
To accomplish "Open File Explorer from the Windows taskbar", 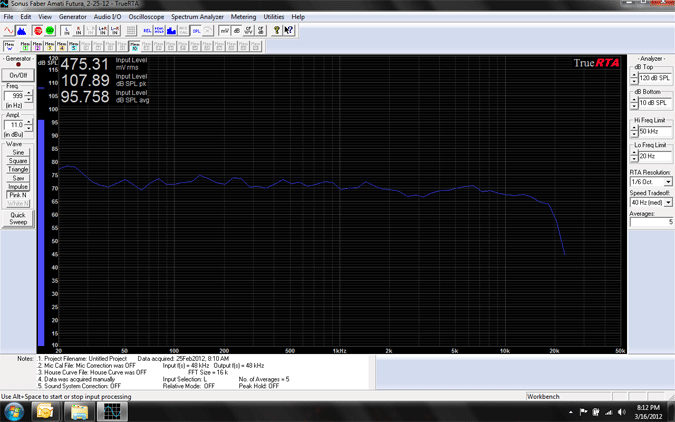I will [x=79, y=411].
